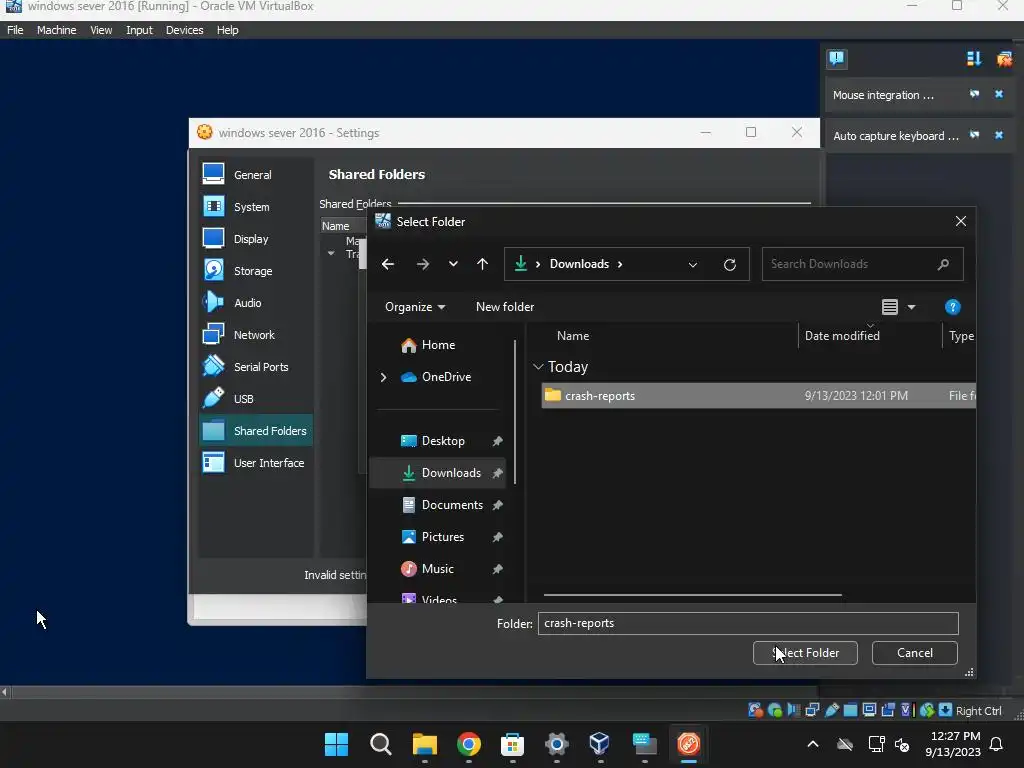Select the Display settings category
Screen dimensions: 1024x768
(256, 238)
